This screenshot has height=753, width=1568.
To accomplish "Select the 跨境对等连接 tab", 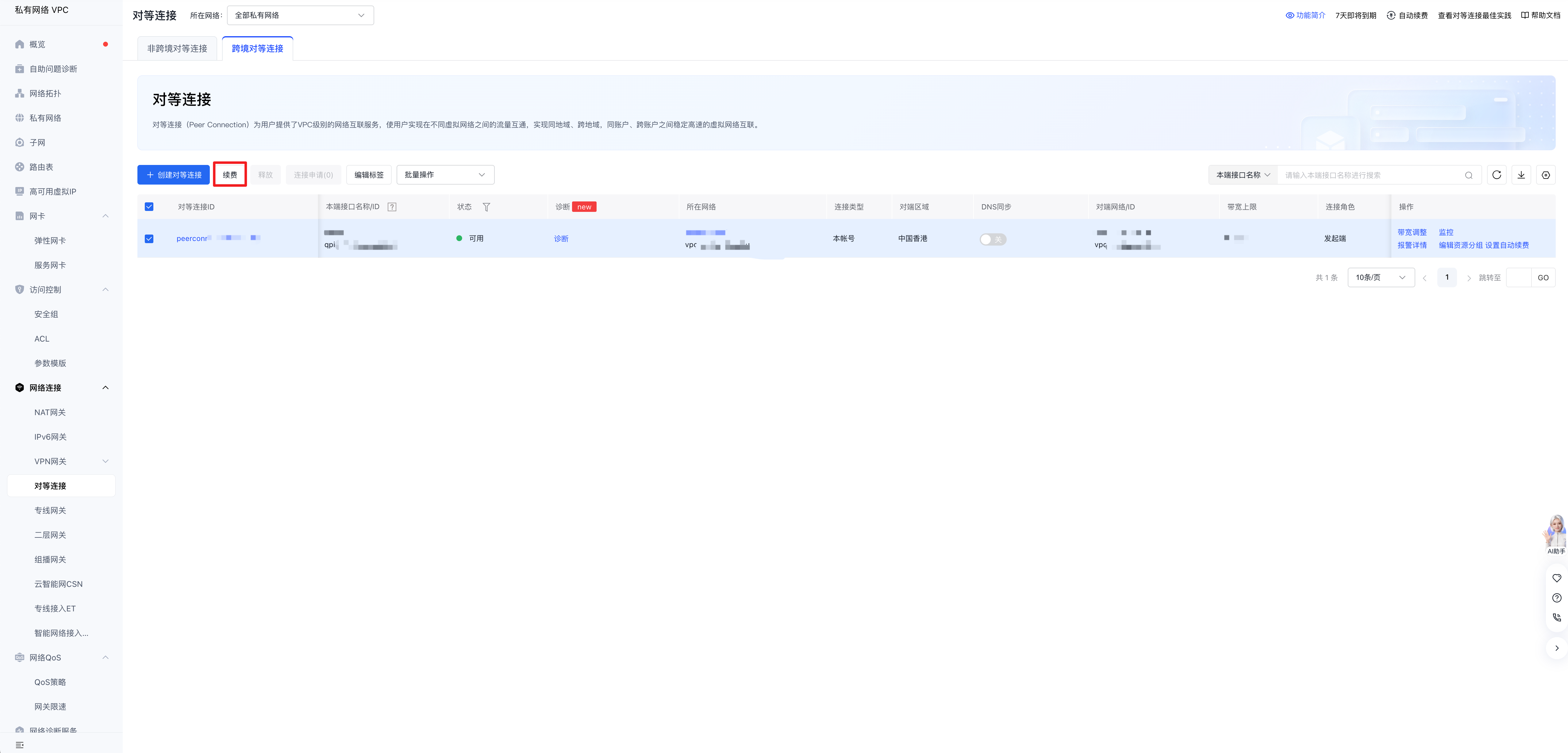I will [257, 49].
